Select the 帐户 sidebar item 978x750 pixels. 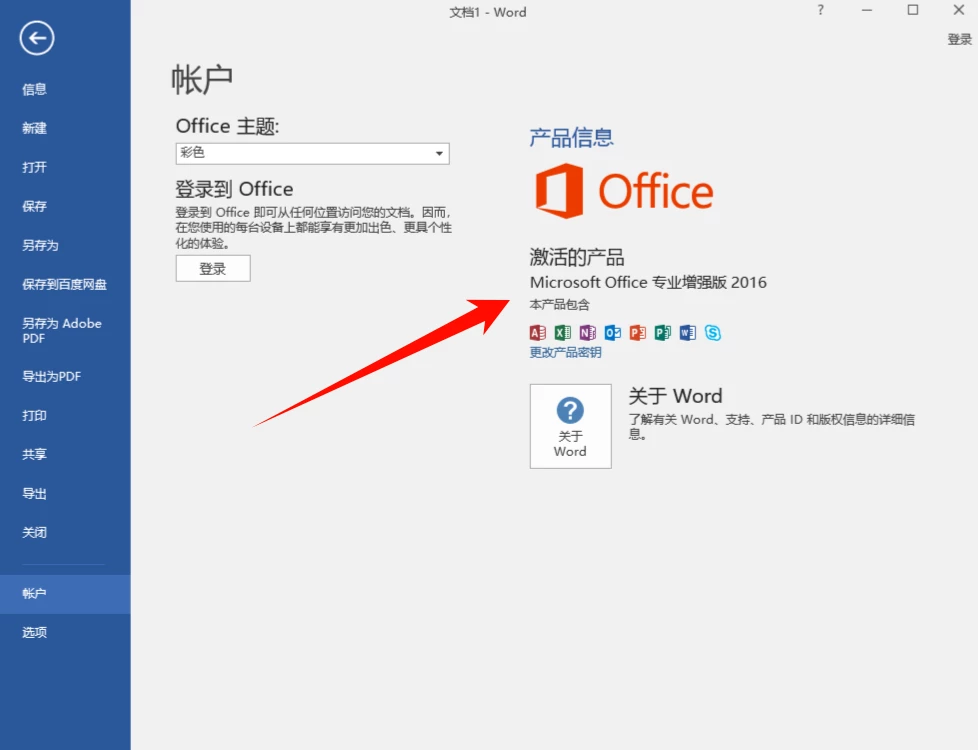point(65,593)
